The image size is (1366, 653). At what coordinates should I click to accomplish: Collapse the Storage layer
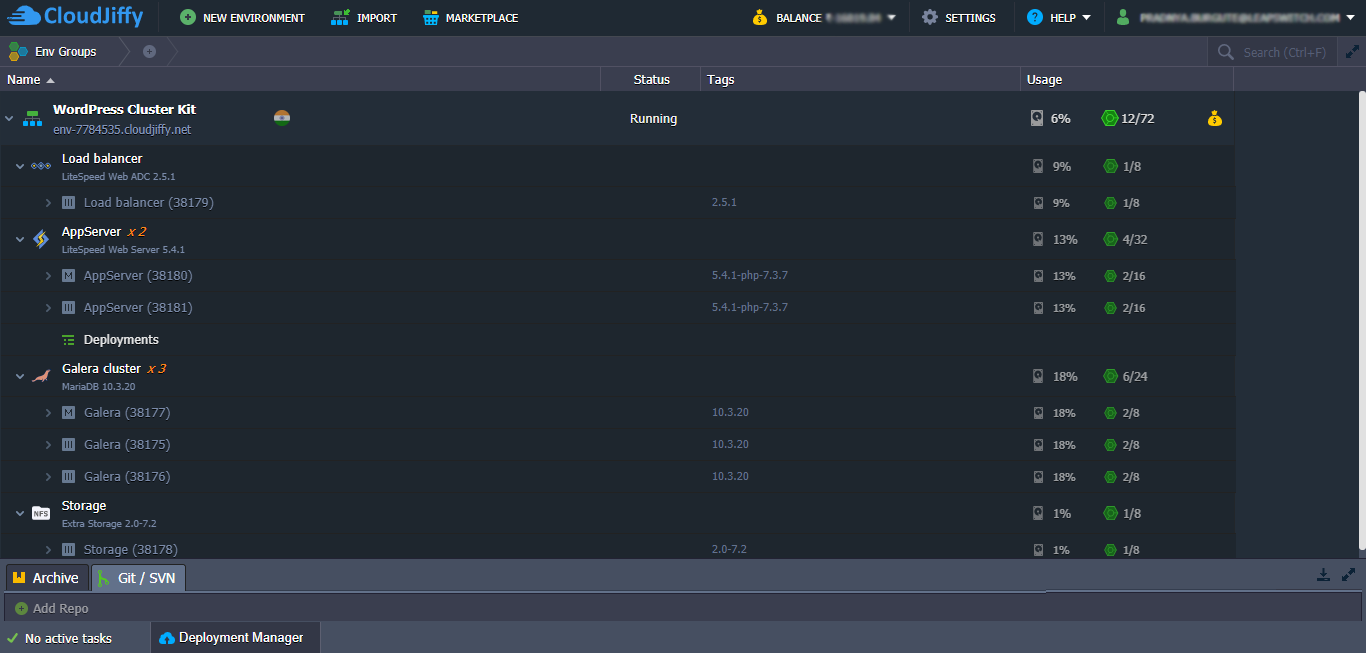tap(20, 513)
